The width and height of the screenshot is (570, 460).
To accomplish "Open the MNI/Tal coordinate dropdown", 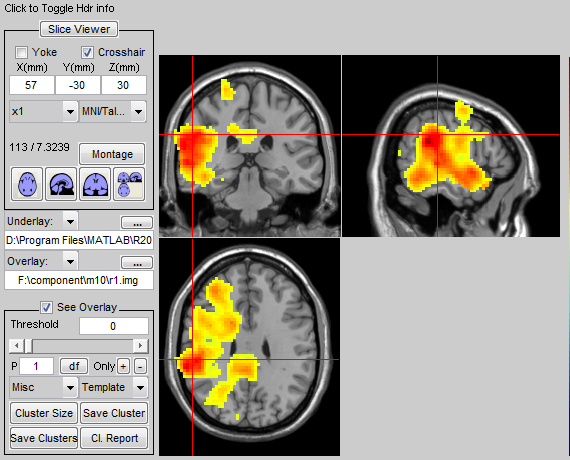I will tap(113, 111).
